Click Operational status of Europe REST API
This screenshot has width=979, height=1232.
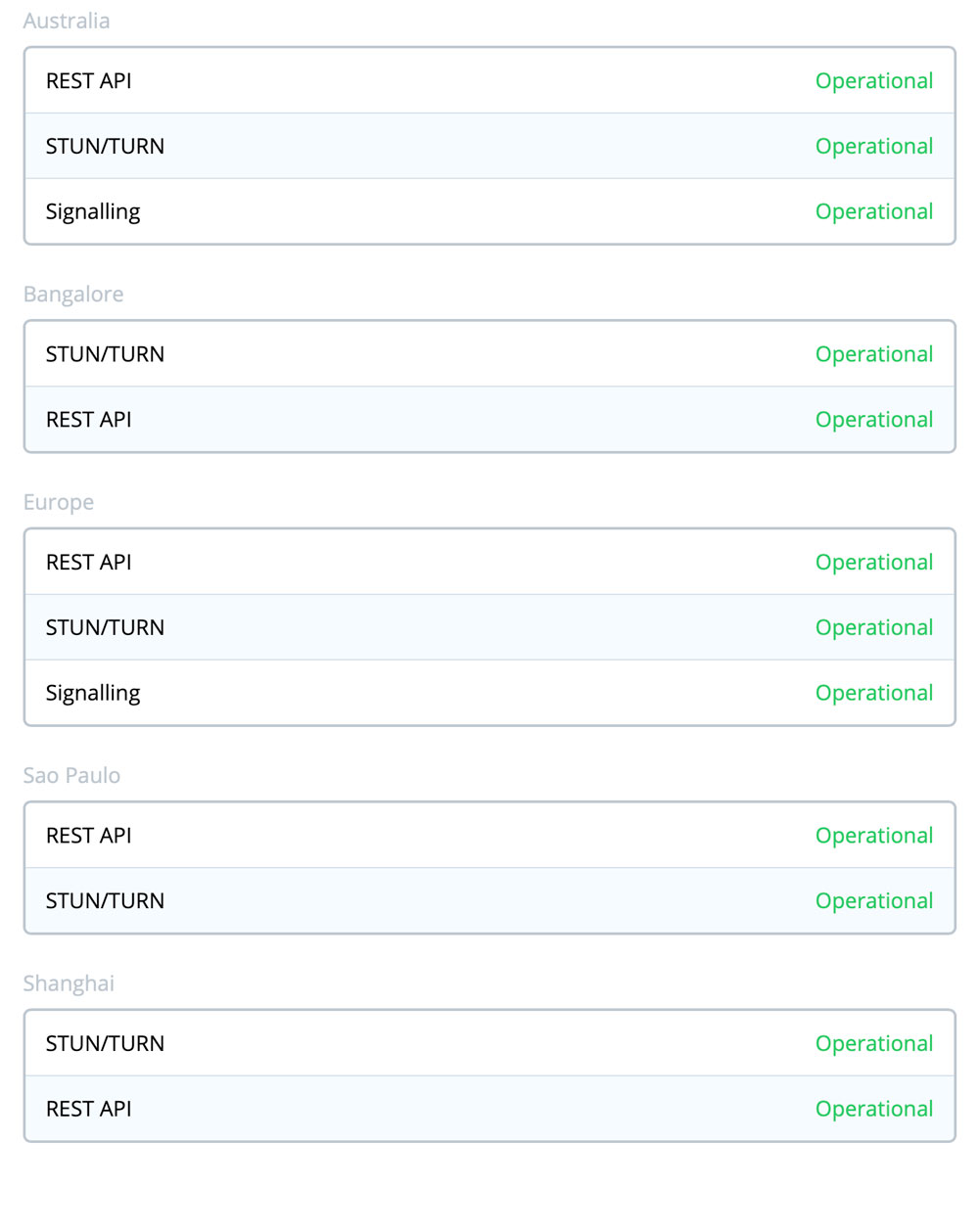873,562
